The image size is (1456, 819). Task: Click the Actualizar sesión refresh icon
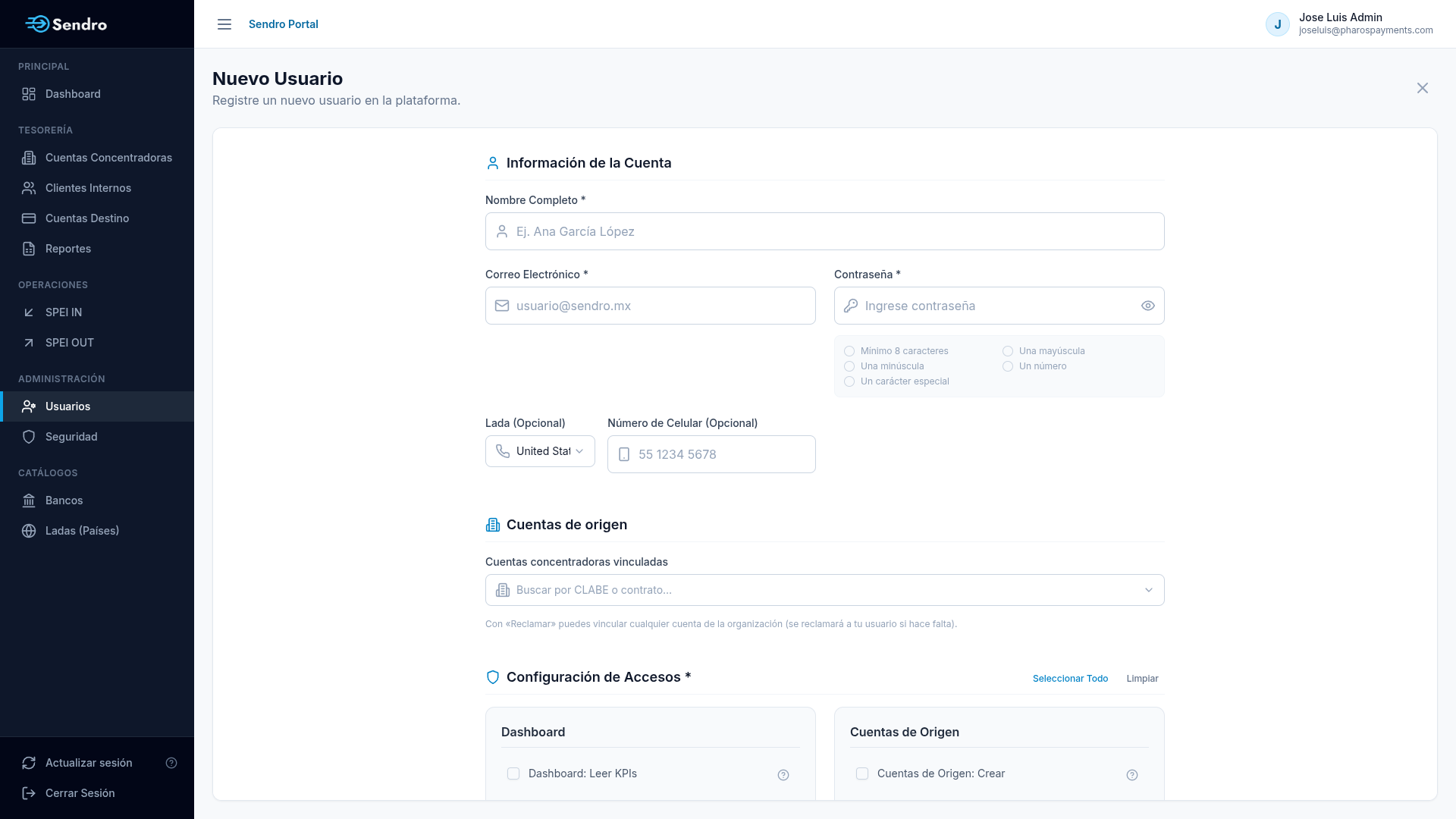pos(29,763)
